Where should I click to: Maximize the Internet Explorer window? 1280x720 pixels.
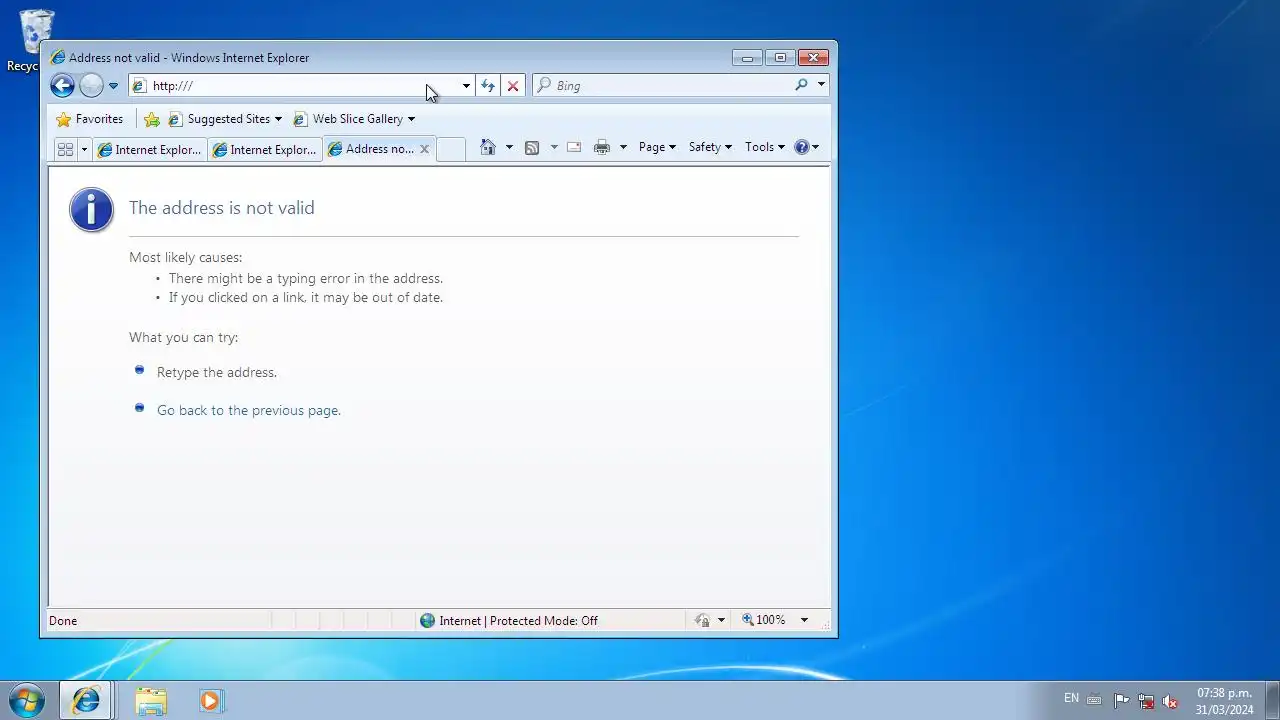point(780,58)
